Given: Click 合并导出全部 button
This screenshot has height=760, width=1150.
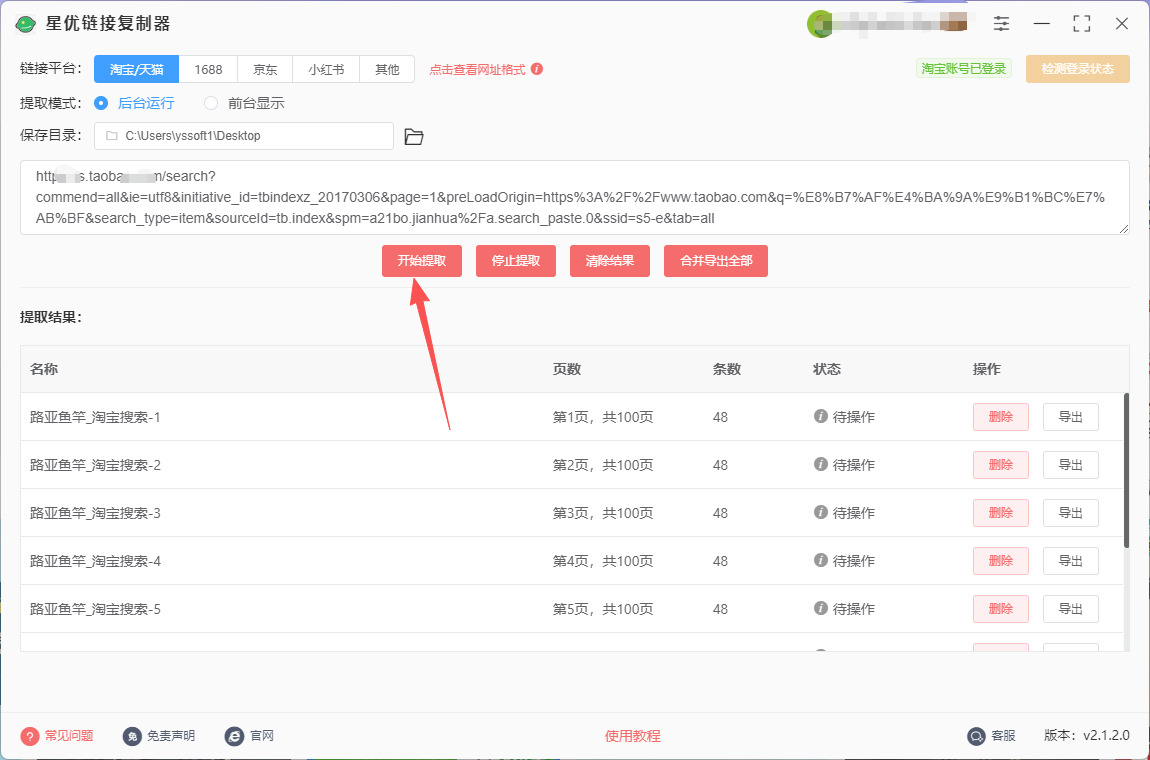Looking at the screenshot, I should [716, 261].
